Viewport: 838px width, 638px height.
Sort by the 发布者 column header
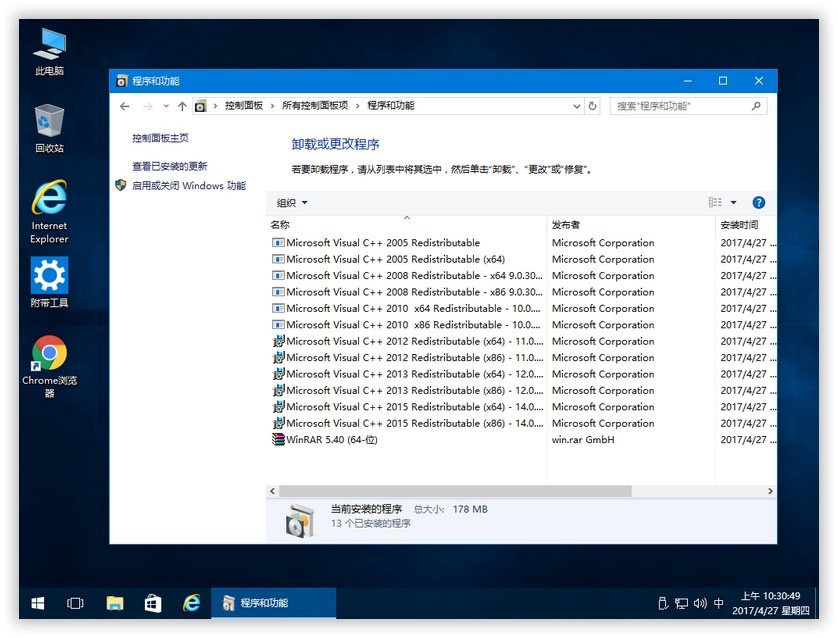pos(631,224)
